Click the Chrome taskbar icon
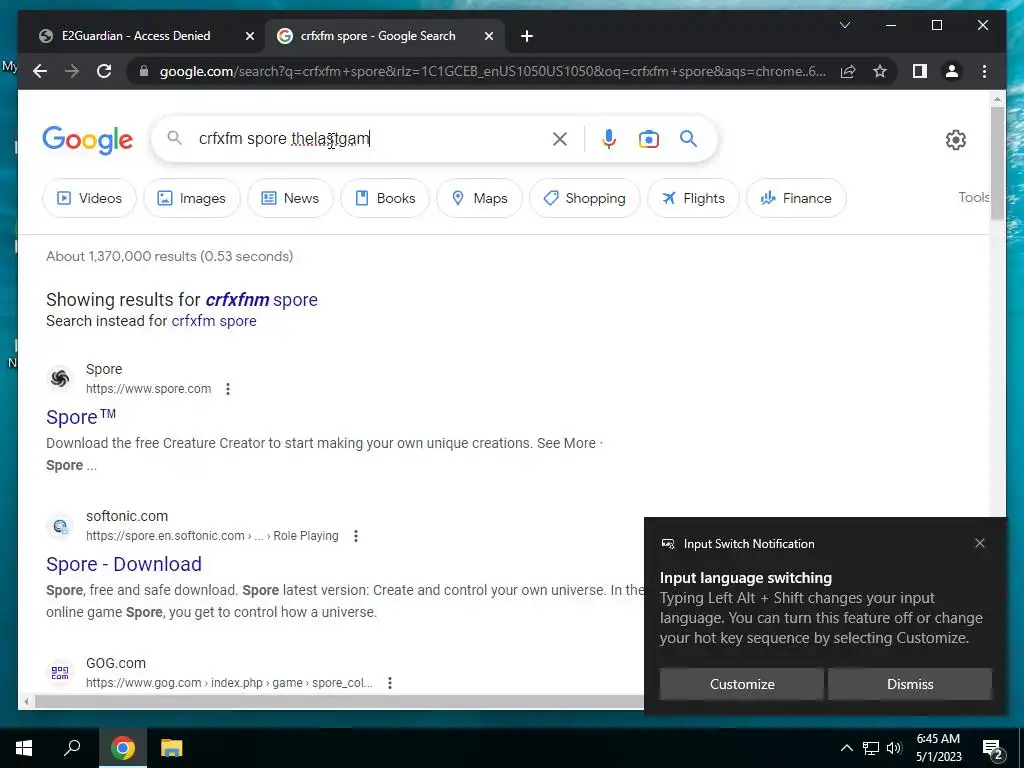The image size is (1024, 768). coord(122,748)
